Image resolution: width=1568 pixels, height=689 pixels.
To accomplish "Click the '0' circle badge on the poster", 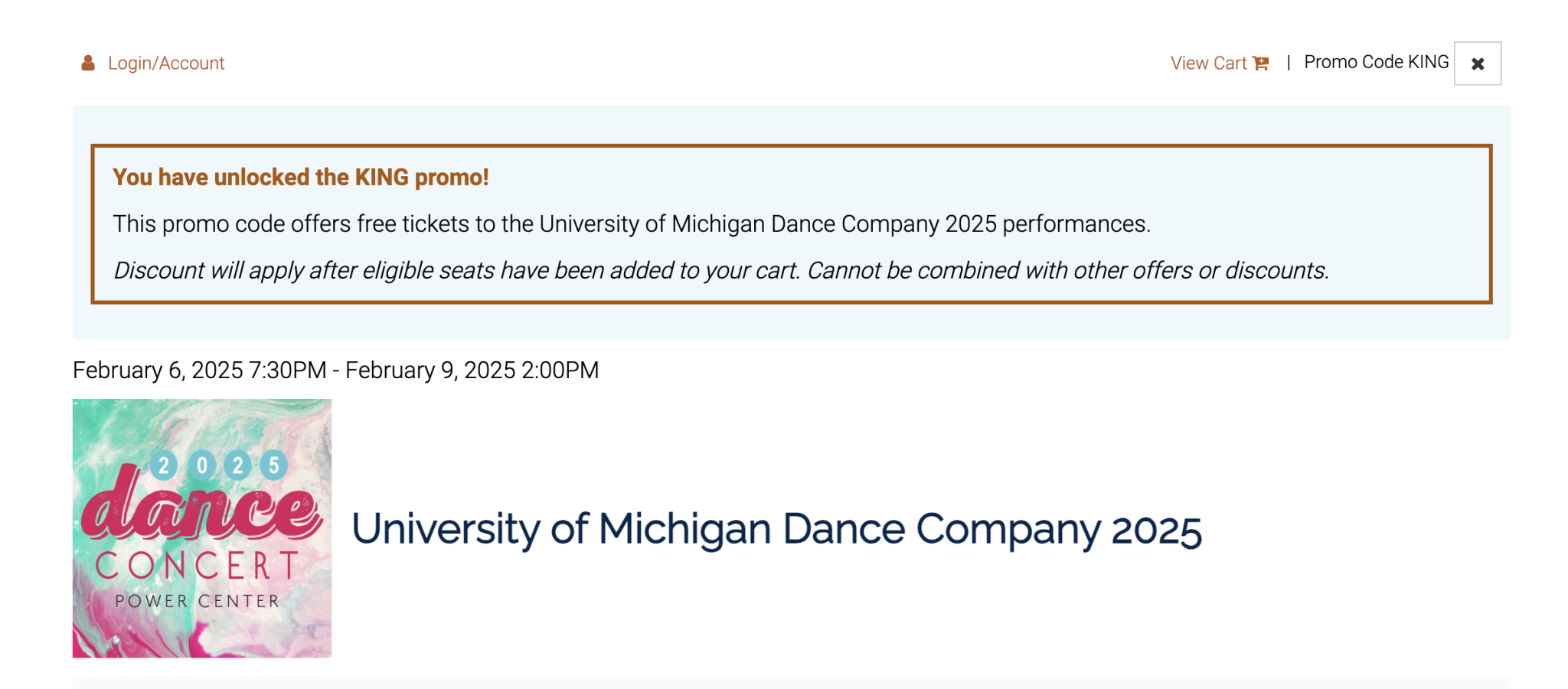I will pos(201,465).
